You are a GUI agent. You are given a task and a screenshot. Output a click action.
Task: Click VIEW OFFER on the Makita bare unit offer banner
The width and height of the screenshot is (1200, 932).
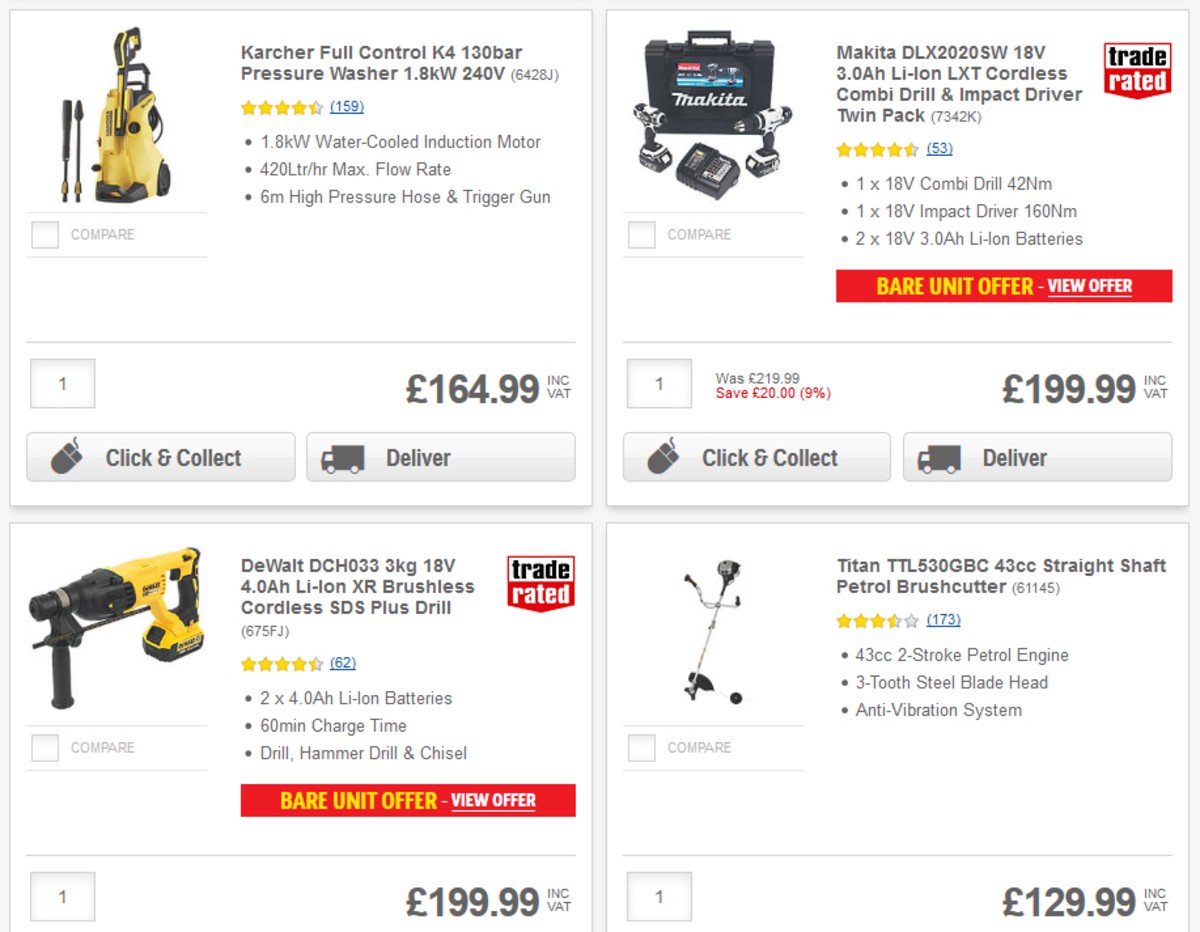pos(1089,286)
